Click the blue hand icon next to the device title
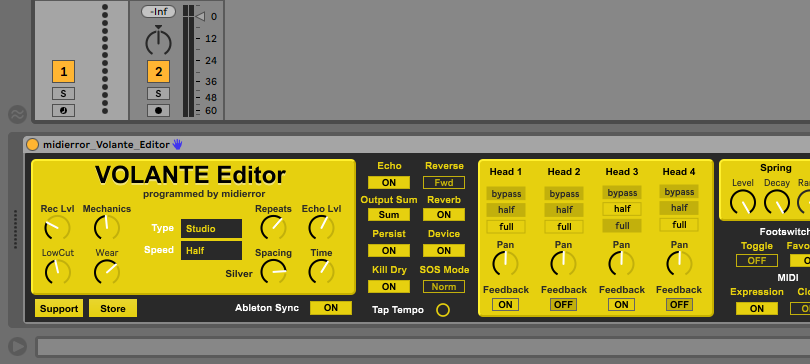This screenshot has width=810, height=364. (x=178, y=144)
